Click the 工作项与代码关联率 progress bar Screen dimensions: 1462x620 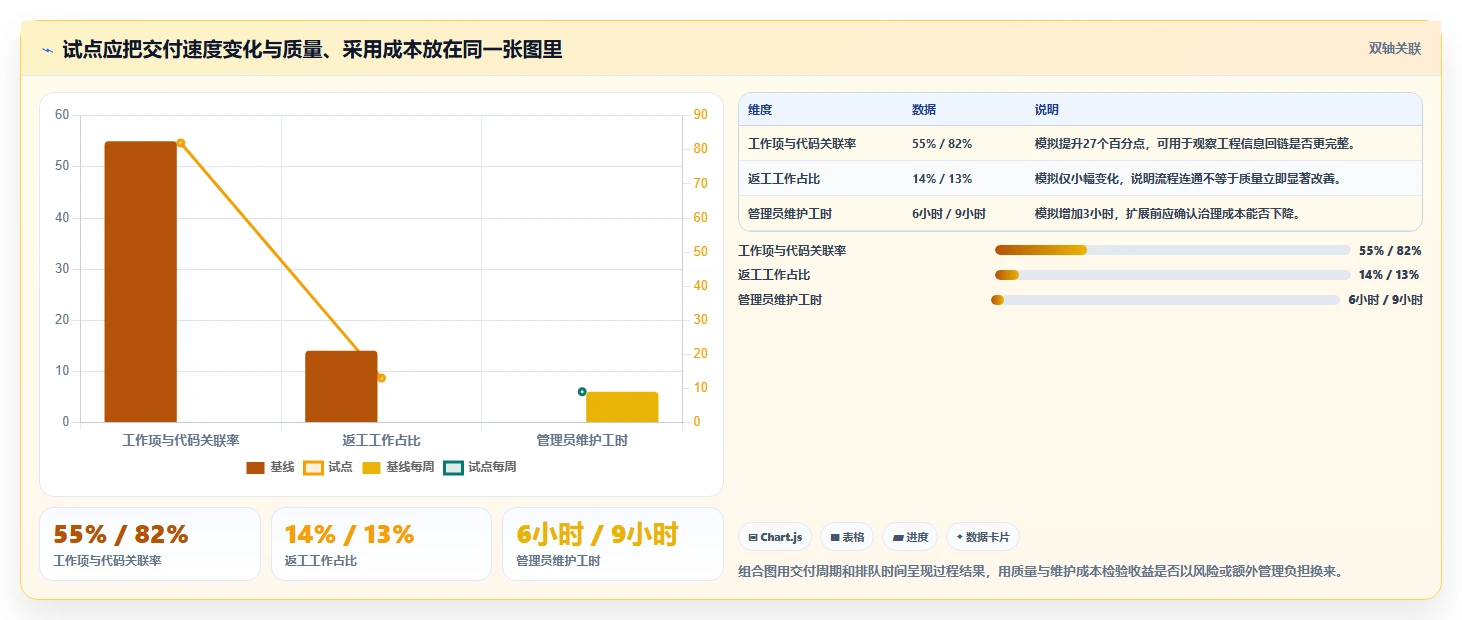(1172, 250)
